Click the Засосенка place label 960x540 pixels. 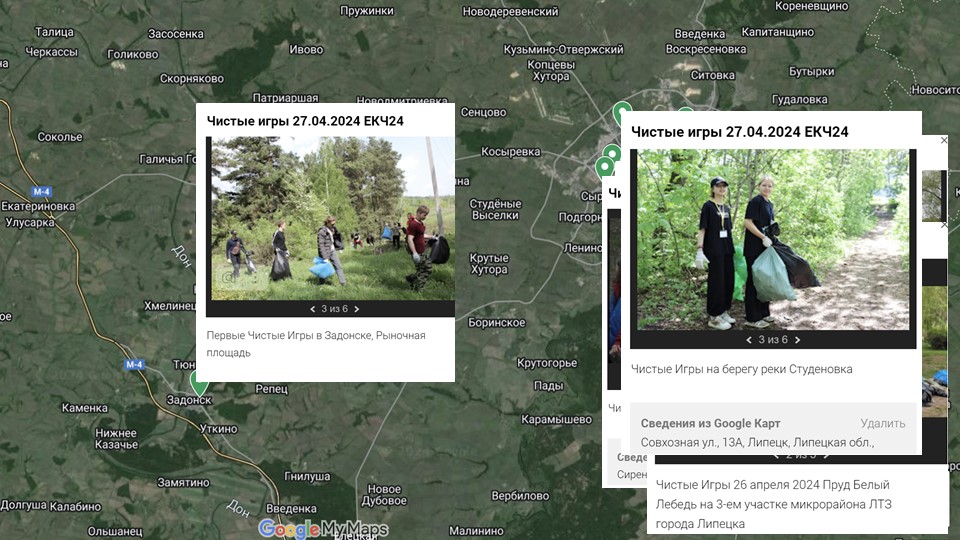pos(176,34)
